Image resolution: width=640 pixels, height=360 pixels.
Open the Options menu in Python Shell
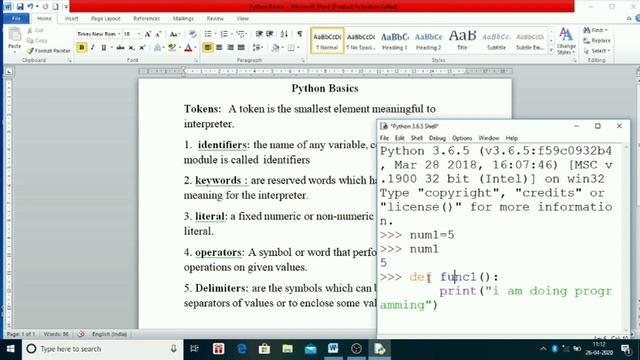click(462, 138)
